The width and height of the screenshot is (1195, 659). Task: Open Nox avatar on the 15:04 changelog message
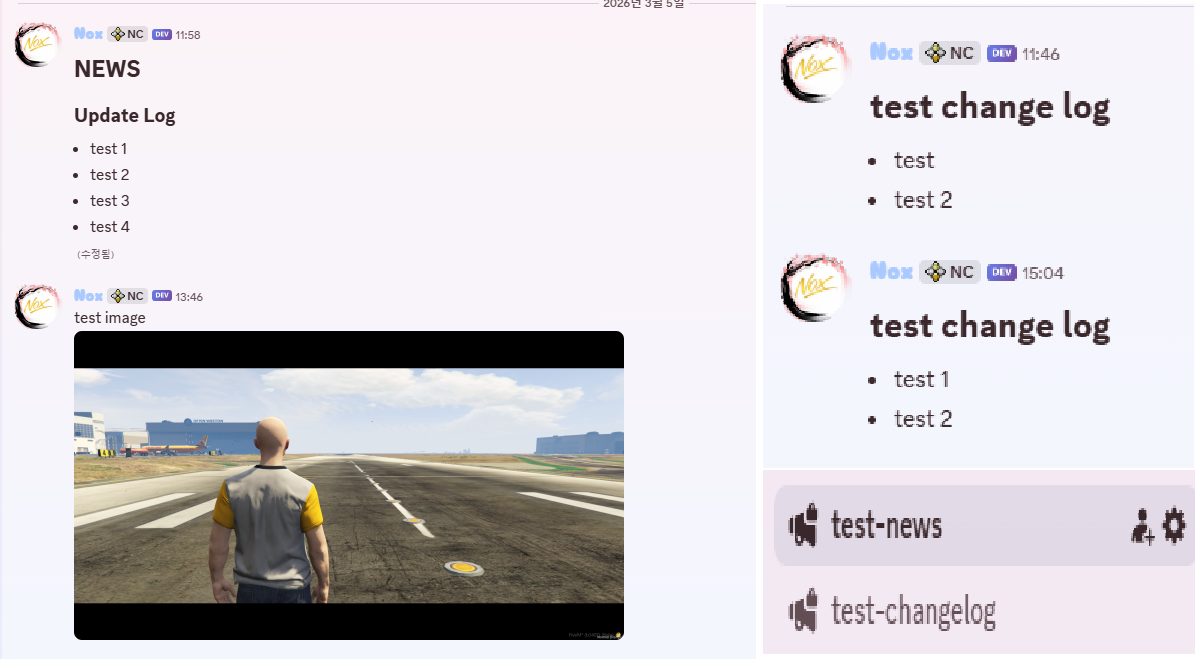tap(815, 287)
